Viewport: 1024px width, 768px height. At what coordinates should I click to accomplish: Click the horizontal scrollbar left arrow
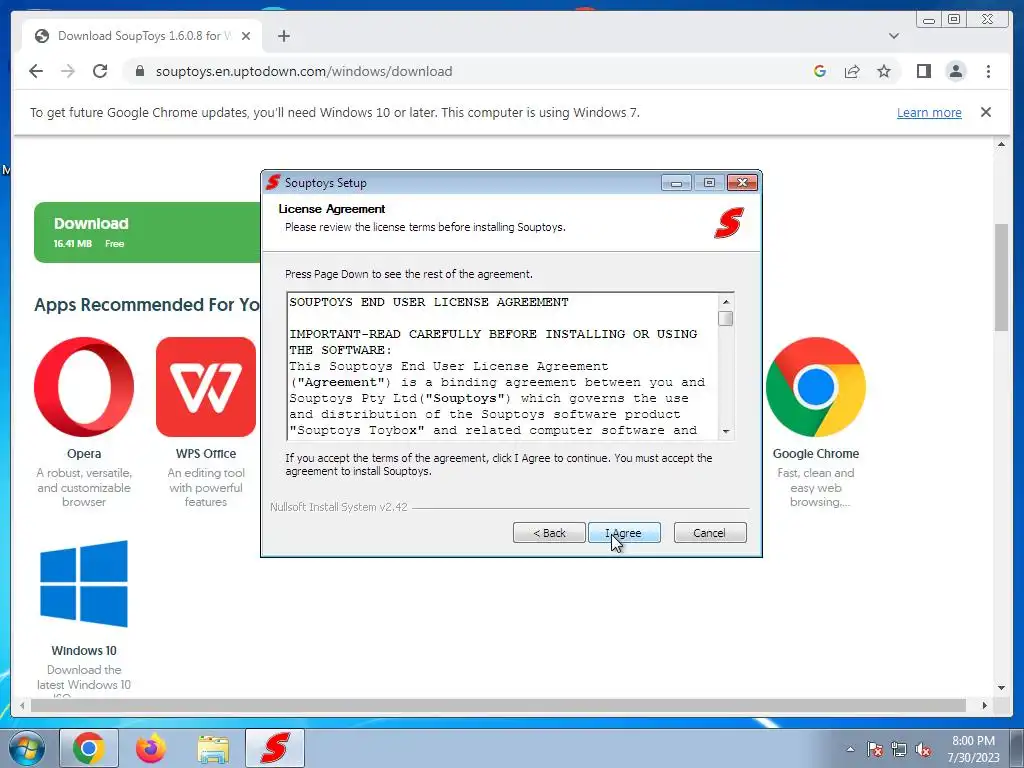(22, 705)
